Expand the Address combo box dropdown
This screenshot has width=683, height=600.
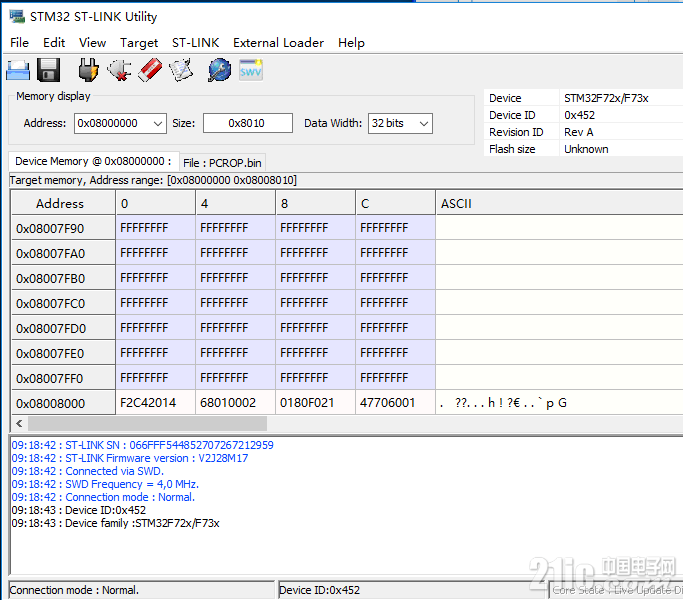[x=158, y=124]
